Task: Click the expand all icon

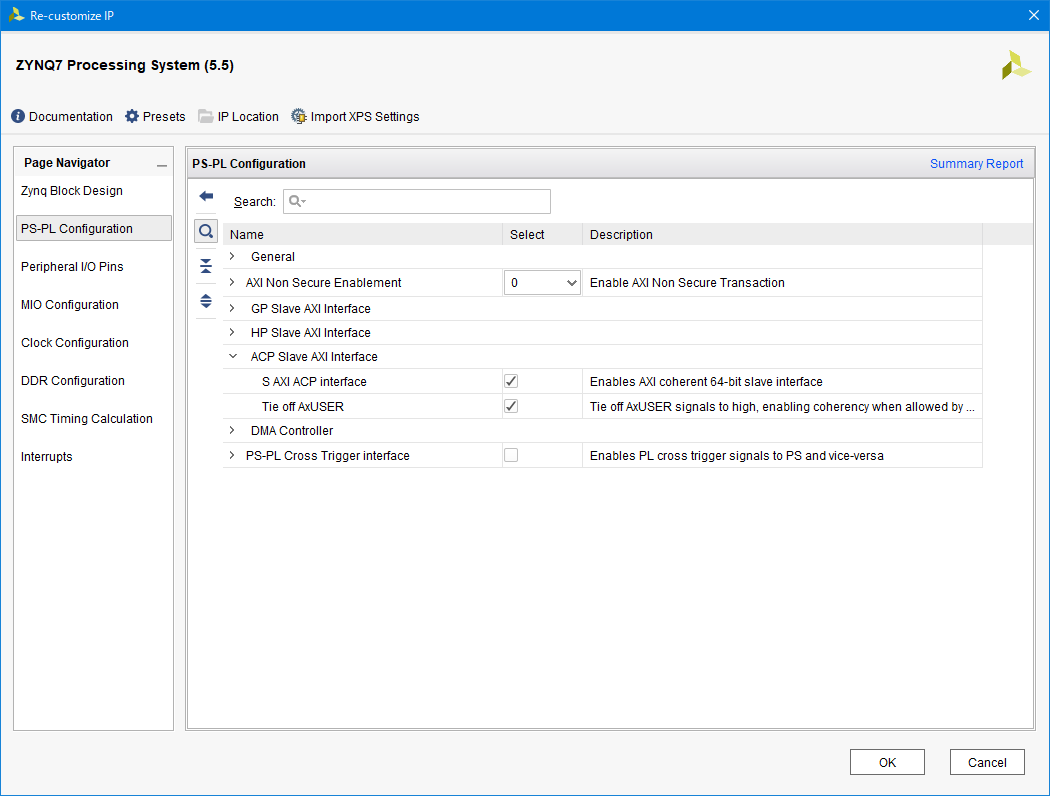Action: click(206, 301)
